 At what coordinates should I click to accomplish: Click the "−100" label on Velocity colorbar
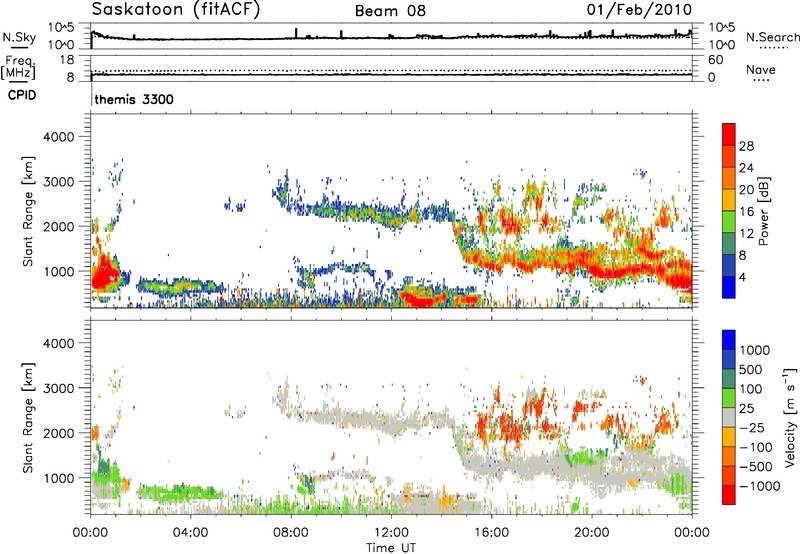pyautogui.click(x=756, y=447)
